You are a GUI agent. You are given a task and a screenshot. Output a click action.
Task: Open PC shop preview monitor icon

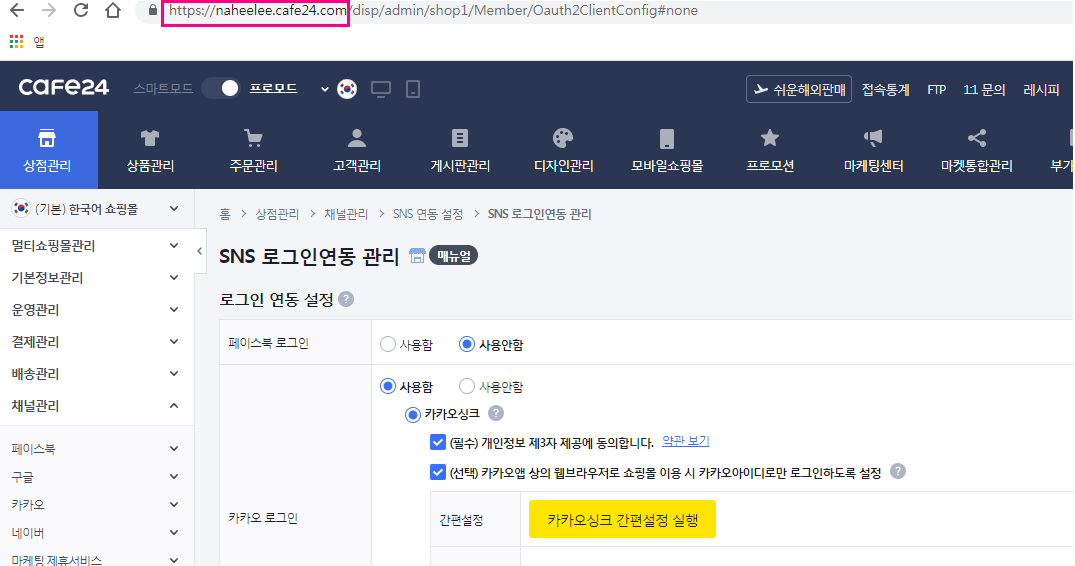[x=381, y=89]
